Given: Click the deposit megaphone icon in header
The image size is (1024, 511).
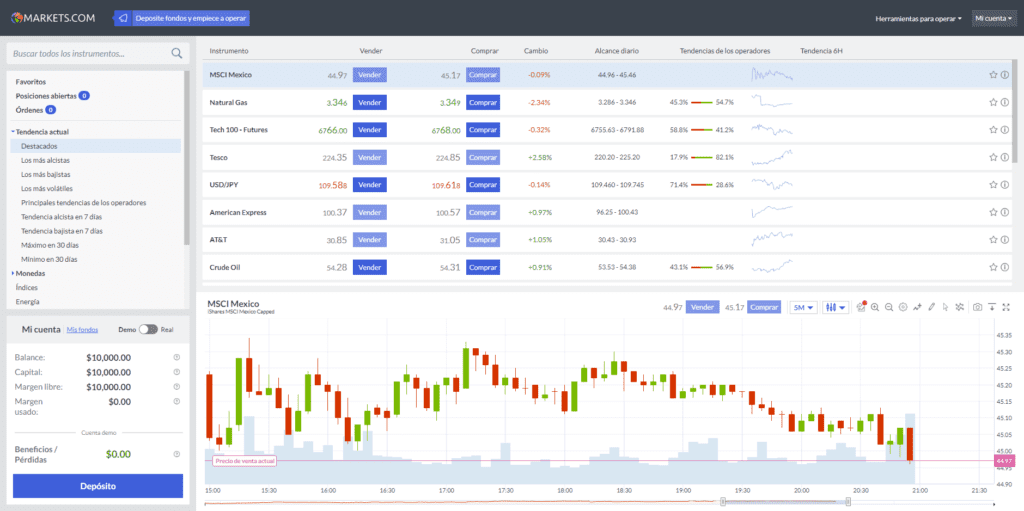Looking at the screenshot, I should tap(123, 18).
